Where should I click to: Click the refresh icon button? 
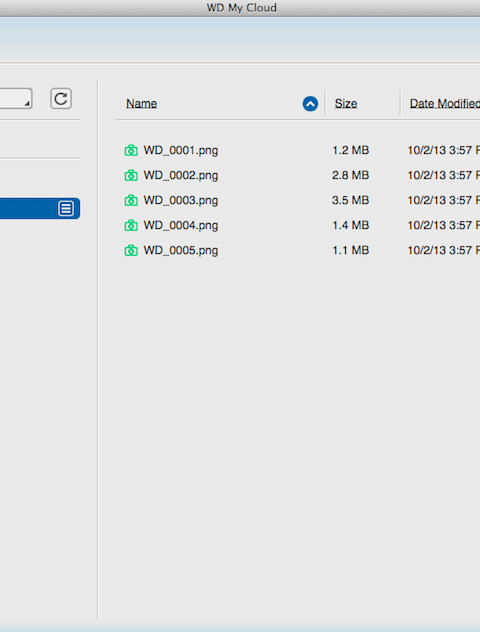click(61, 99)
